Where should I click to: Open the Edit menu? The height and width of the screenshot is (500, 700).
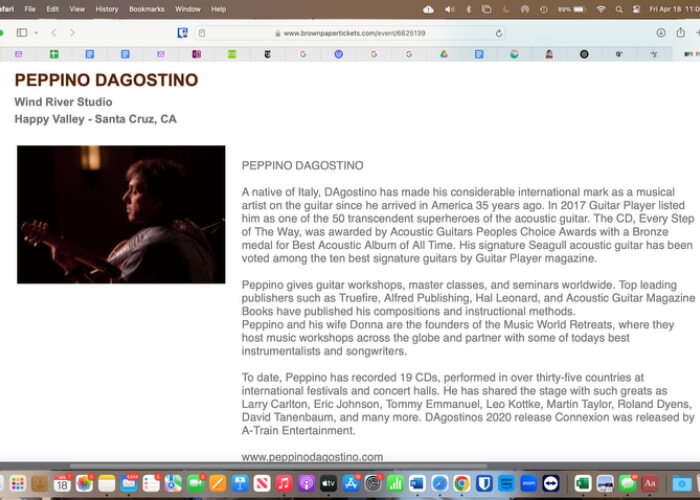[52, 9]
